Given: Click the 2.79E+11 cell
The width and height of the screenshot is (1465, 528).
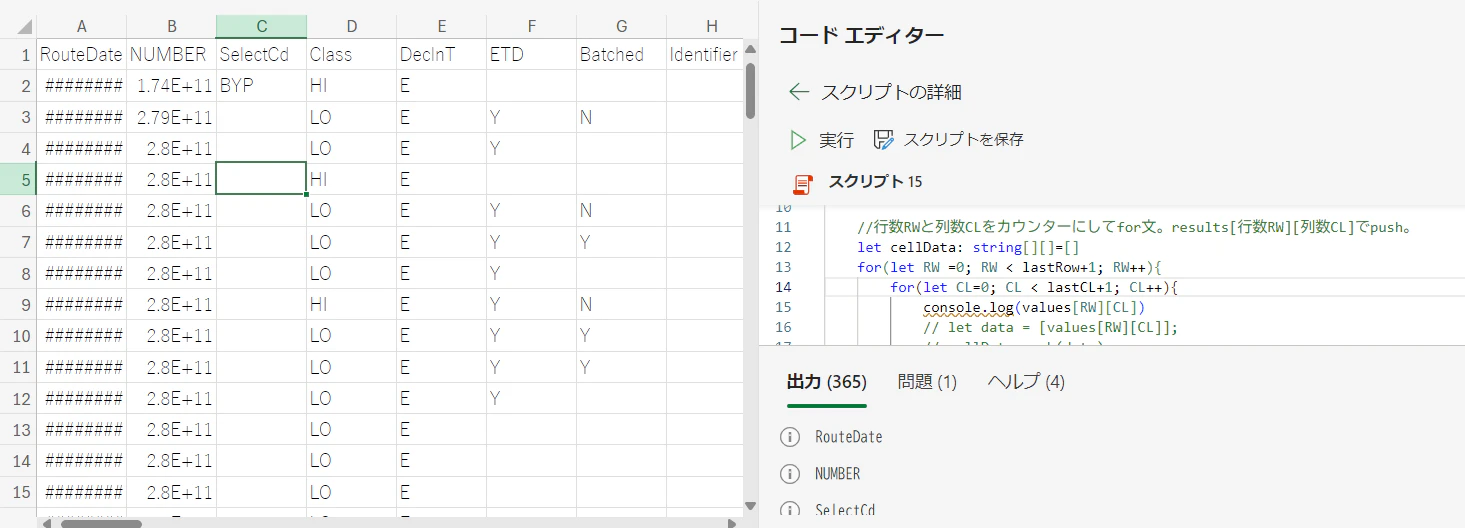Looking at the screenshot, I should click(171, 117).
